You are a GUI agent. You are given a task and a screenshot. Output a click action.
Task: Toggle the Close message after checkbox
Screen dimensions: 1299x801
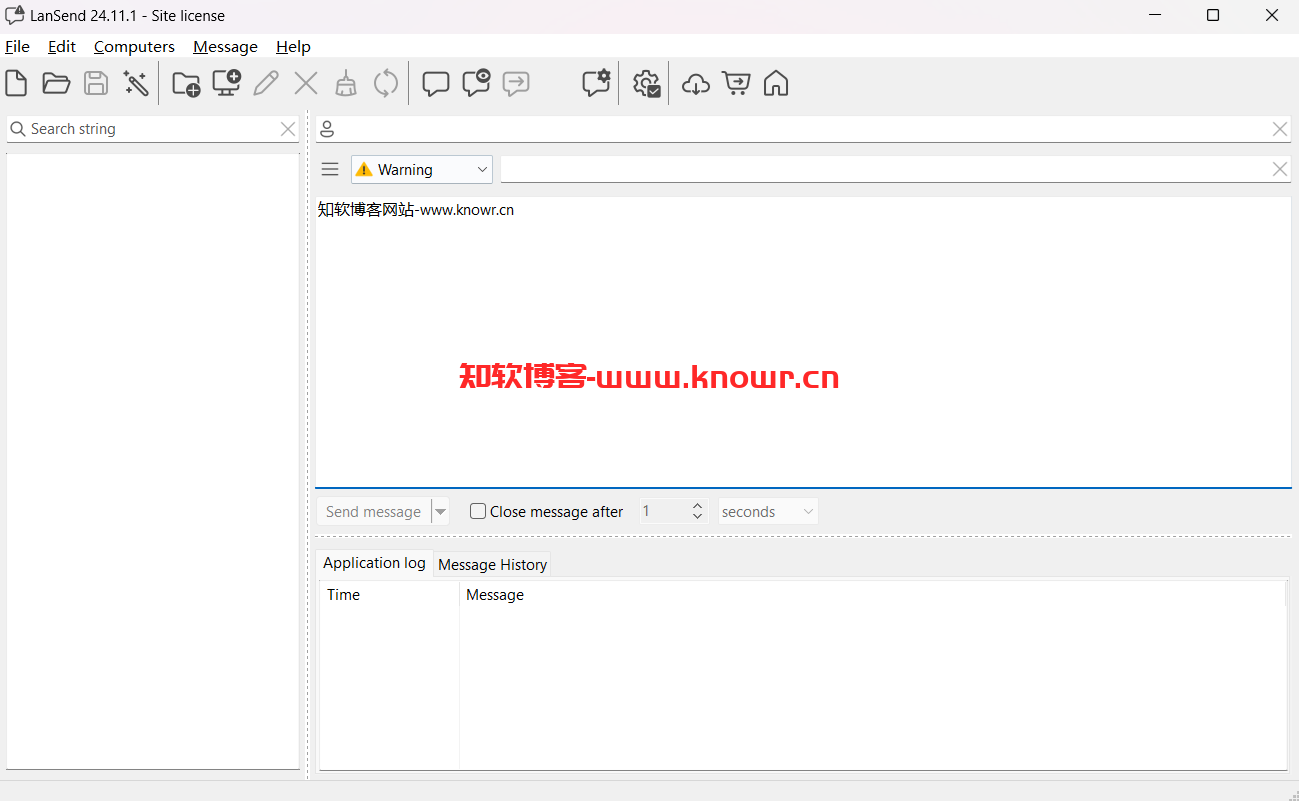(x=478, y=511)
